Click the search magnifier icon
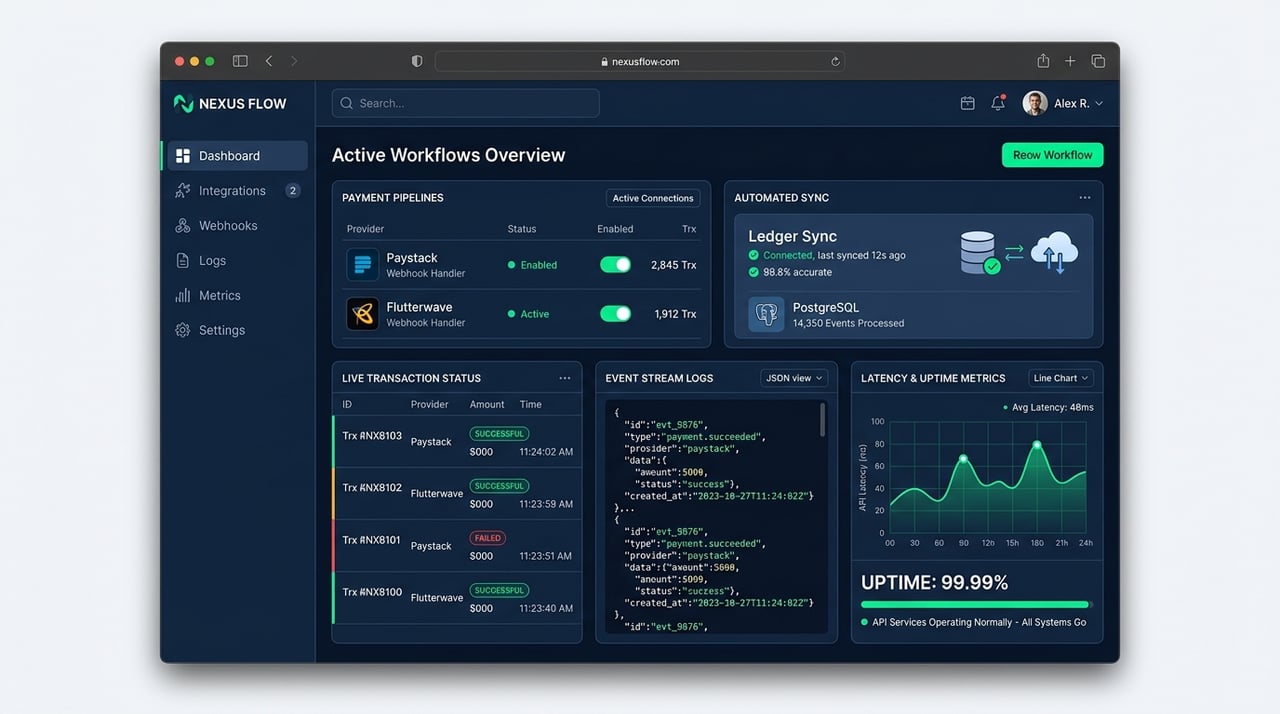The width and height of the screenshot is (1280, 714). pos(347,103)
